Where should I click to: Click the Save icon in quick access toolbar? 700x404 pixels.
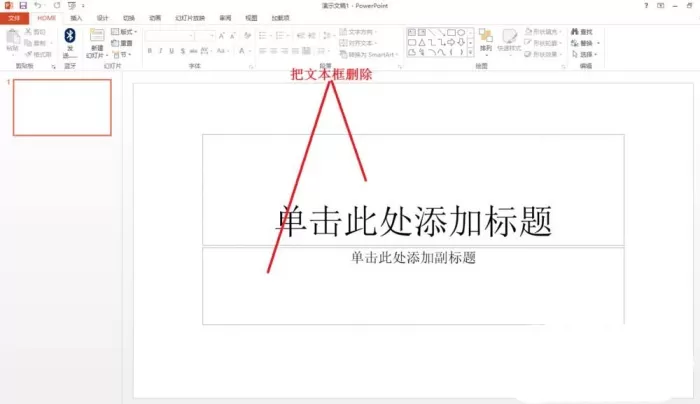[x=23, y=5]
